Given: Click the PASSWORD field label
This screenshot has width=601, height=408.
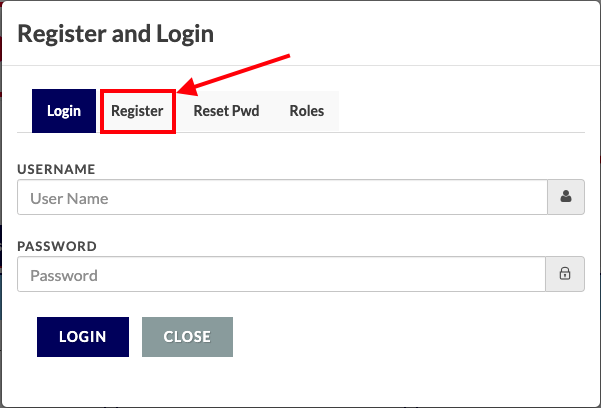Looking at the screenshot, I should click(x=57, y=246).
